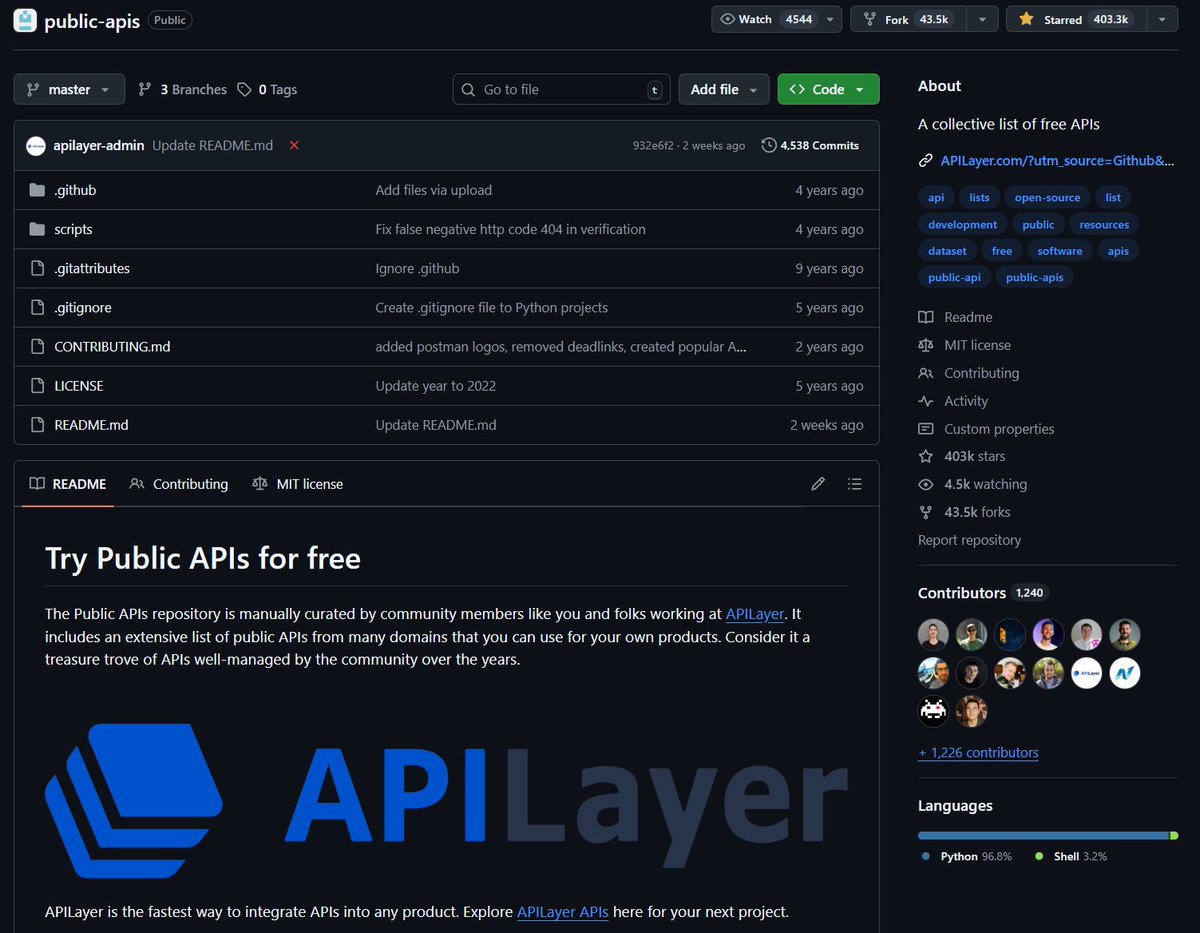Open the star lists dropdown arrow
The height and width of the screenshot is (933, 1200).
[1161, 19]
